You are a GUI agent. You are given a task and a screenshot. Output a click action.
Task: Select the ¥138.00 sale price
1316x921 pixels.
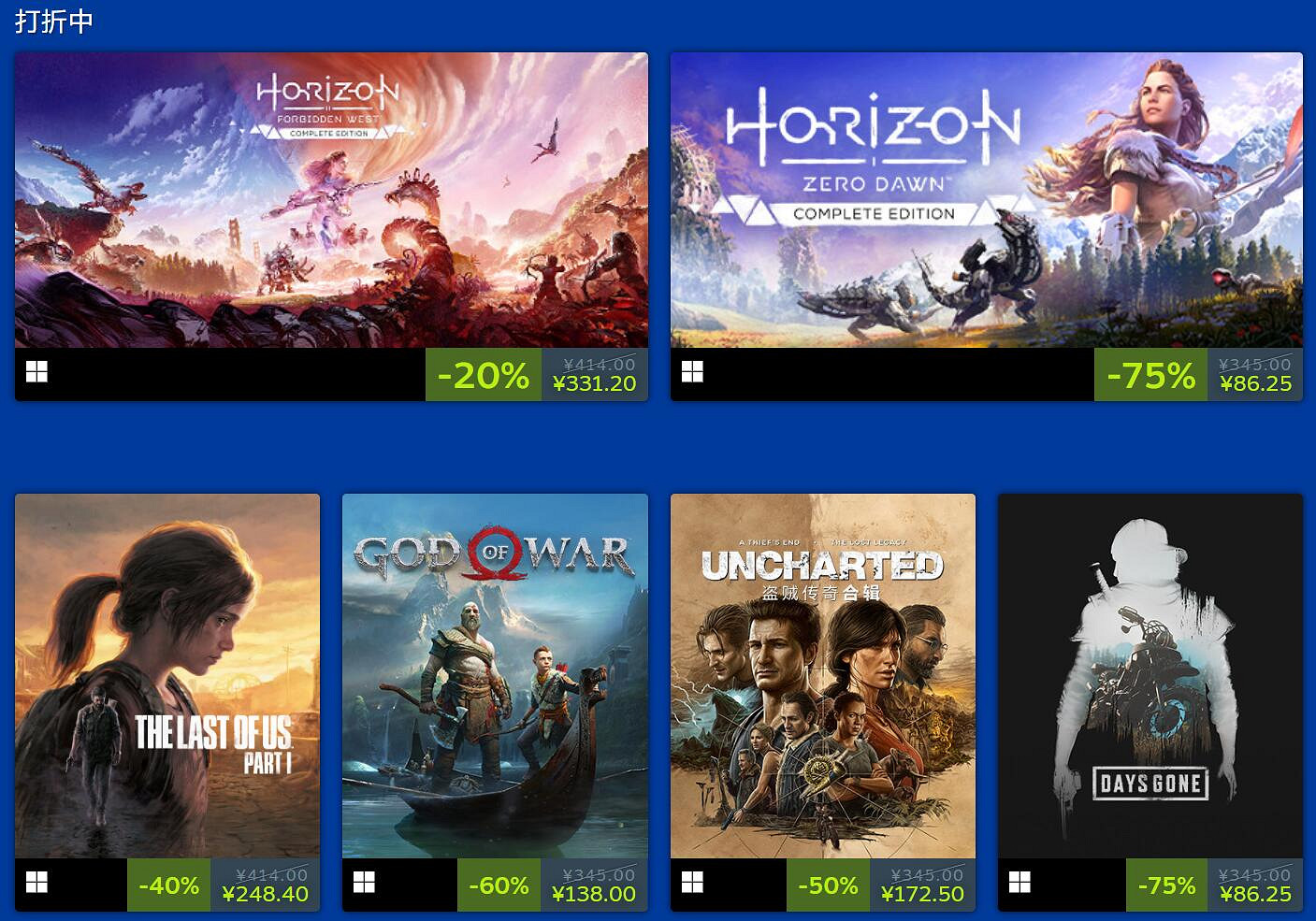(x=594, y=894)
